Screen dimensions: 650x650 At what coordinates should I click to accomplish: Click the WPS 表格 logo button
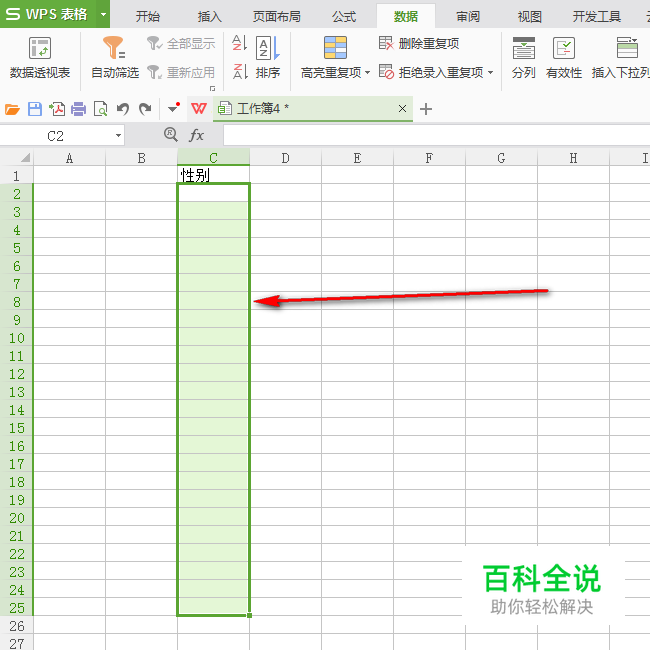[x=48, y=14]
